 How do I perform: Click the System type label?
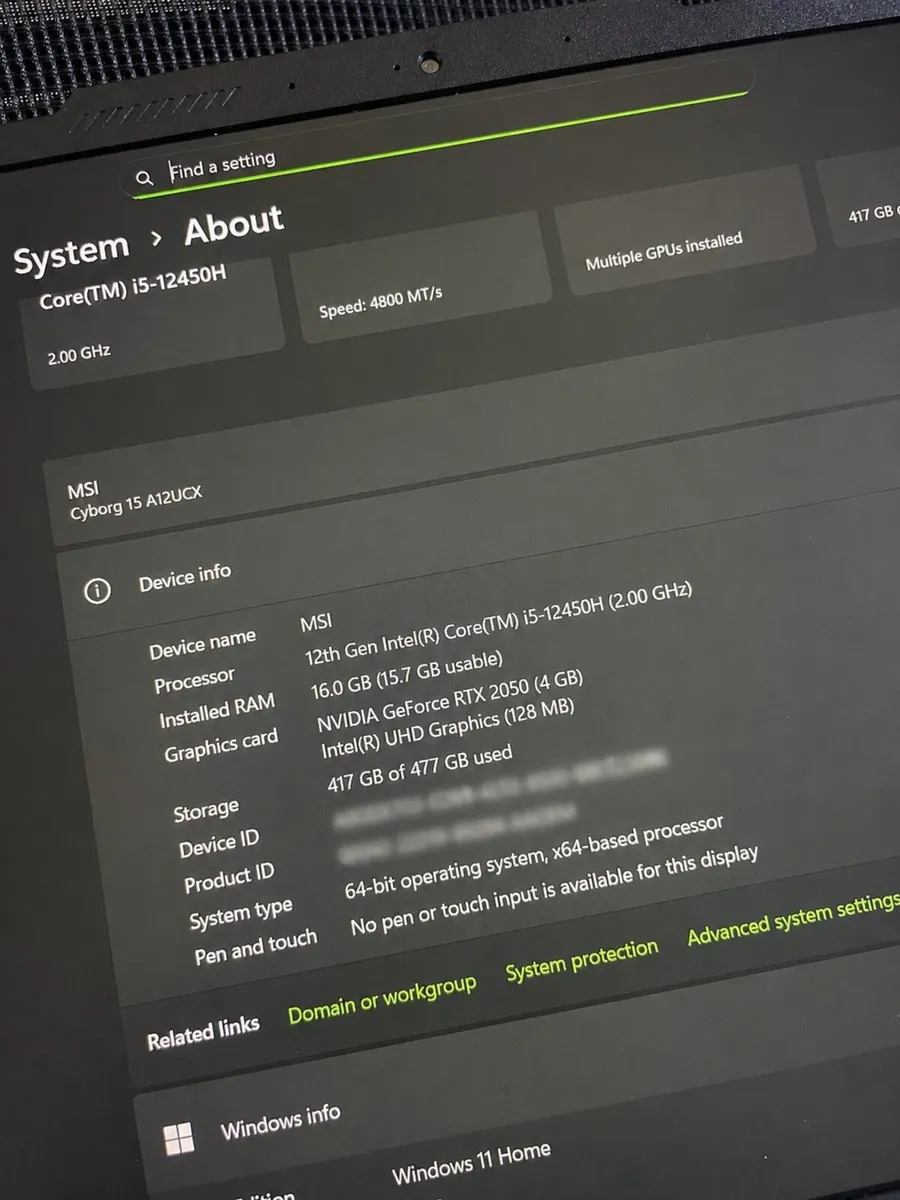(x=241, y=913)
